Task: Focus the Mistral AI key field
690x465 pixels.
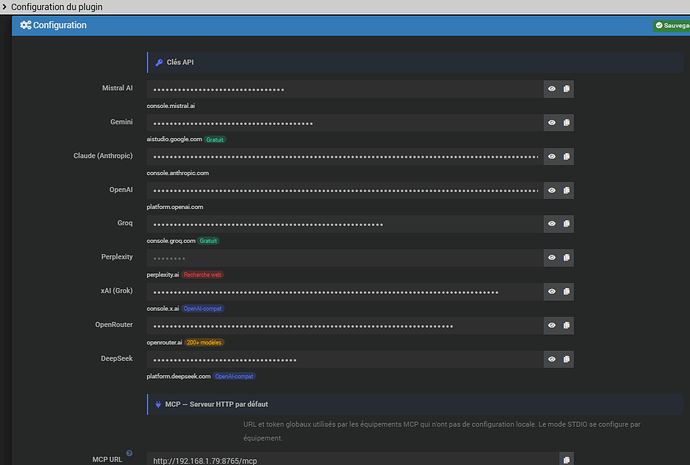Action: point(345,89)
